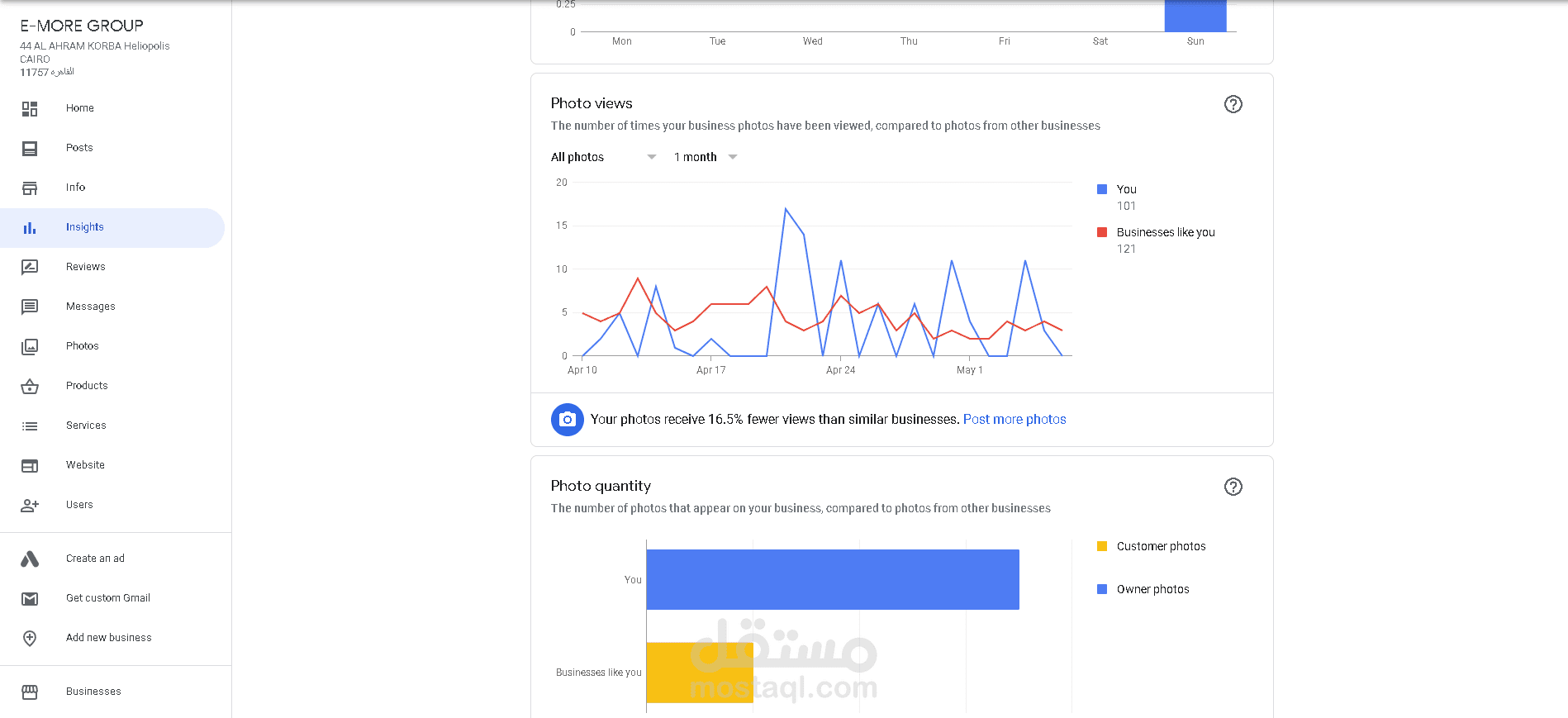
Task: Click the Create an ad icon
Action: [x=30, y=559]
